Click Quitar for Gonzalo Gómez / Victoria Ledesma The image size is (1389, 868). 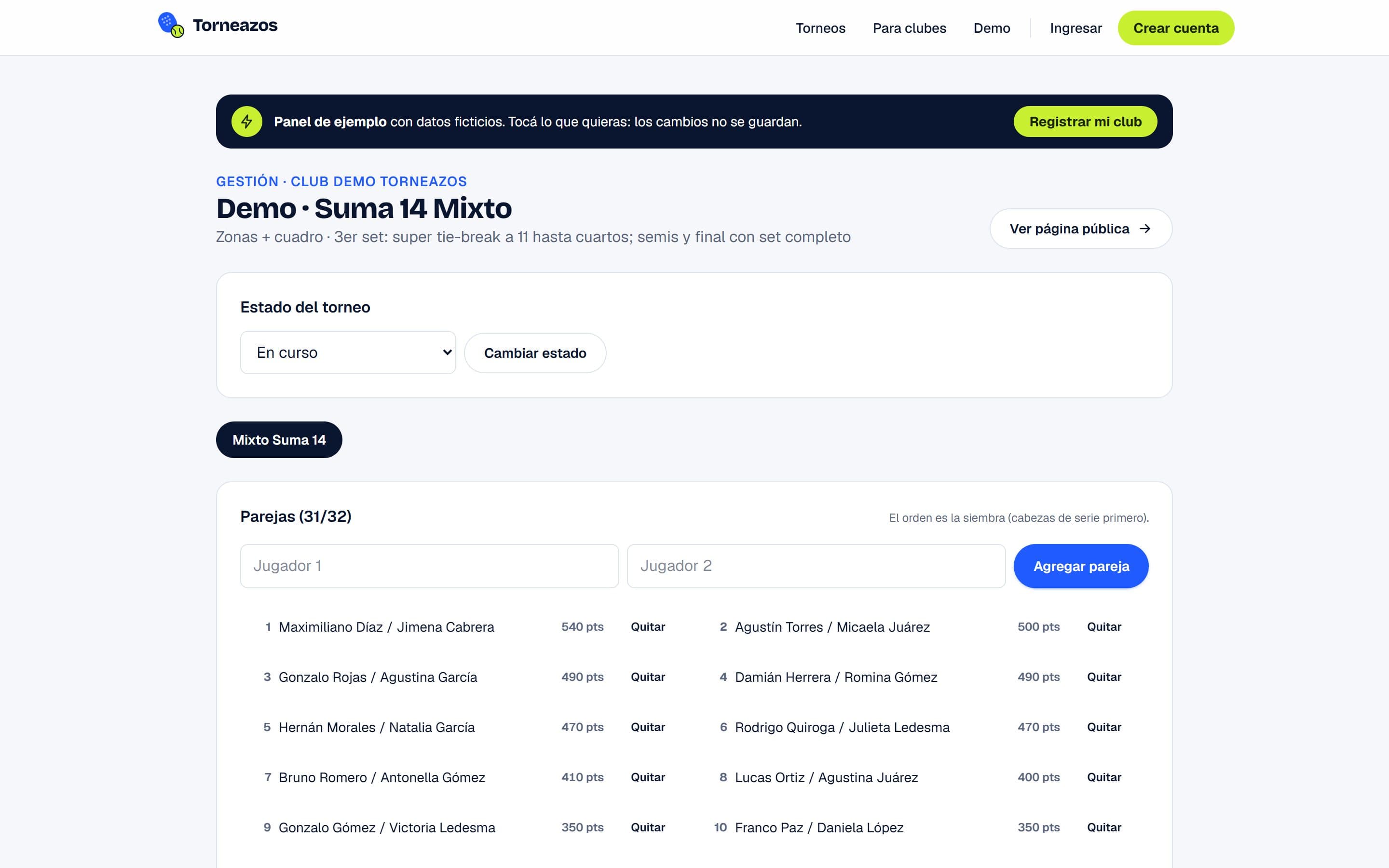click(648, 827)
